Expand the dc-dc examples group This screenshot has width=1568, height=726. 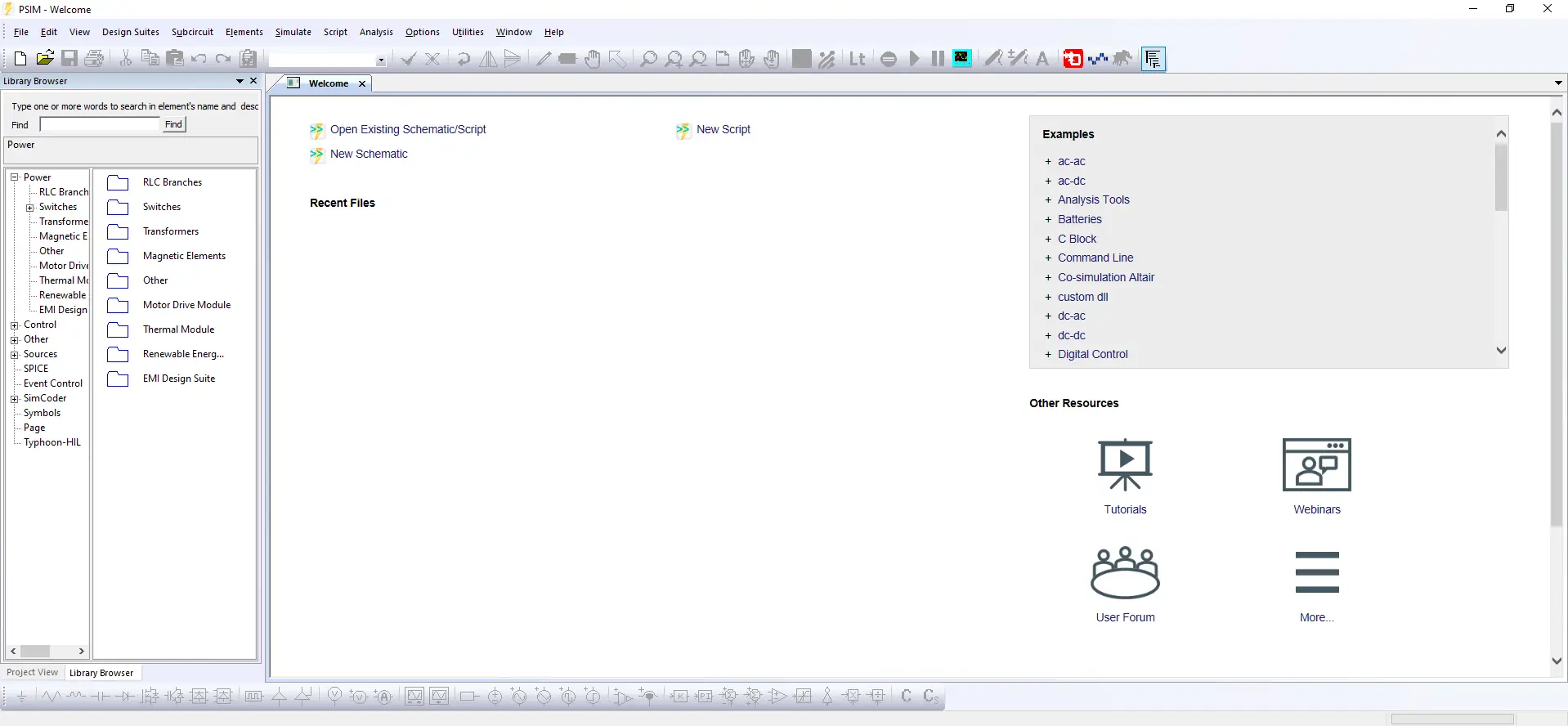click(x=1048, y=336)
